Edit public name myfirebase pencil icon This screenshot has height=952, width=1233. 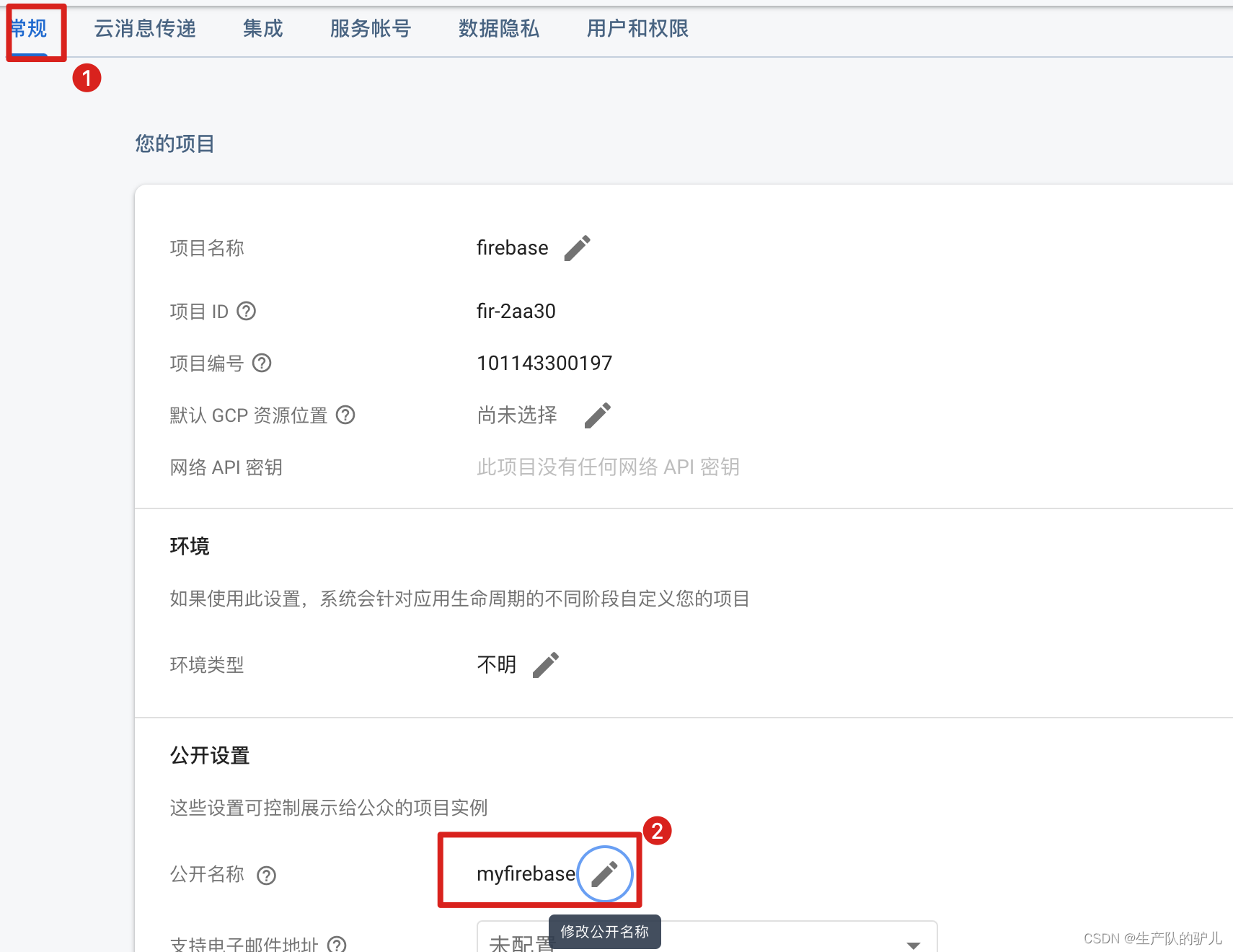[x=604, y=874]
